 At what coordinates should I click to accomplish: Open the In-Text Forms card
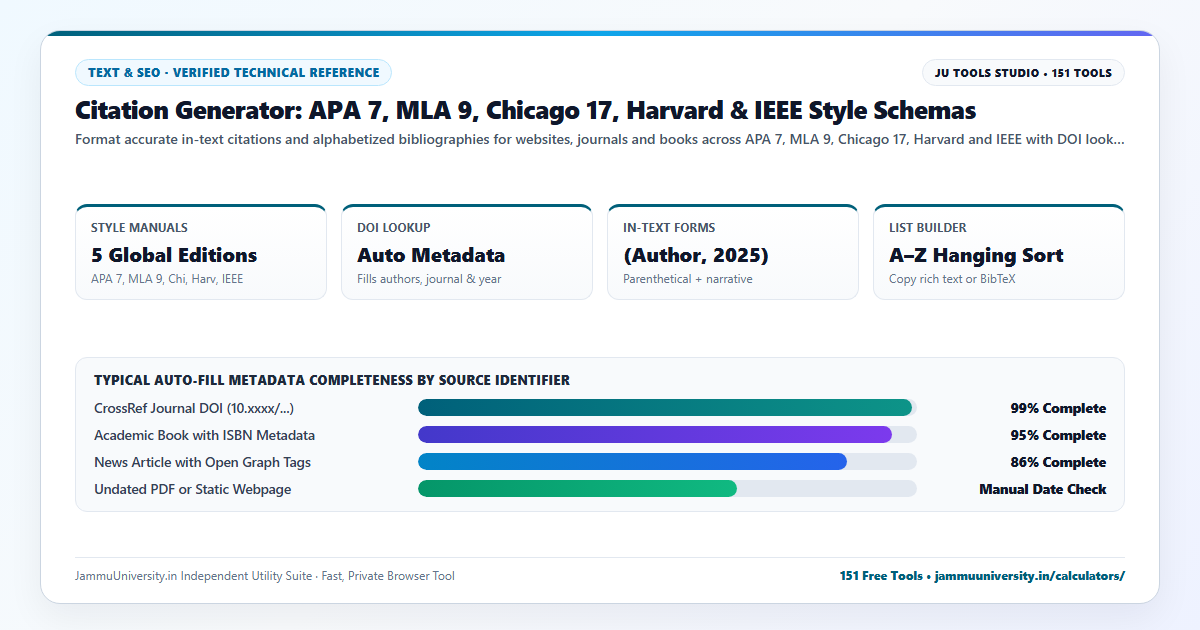[x=733, y=252]
